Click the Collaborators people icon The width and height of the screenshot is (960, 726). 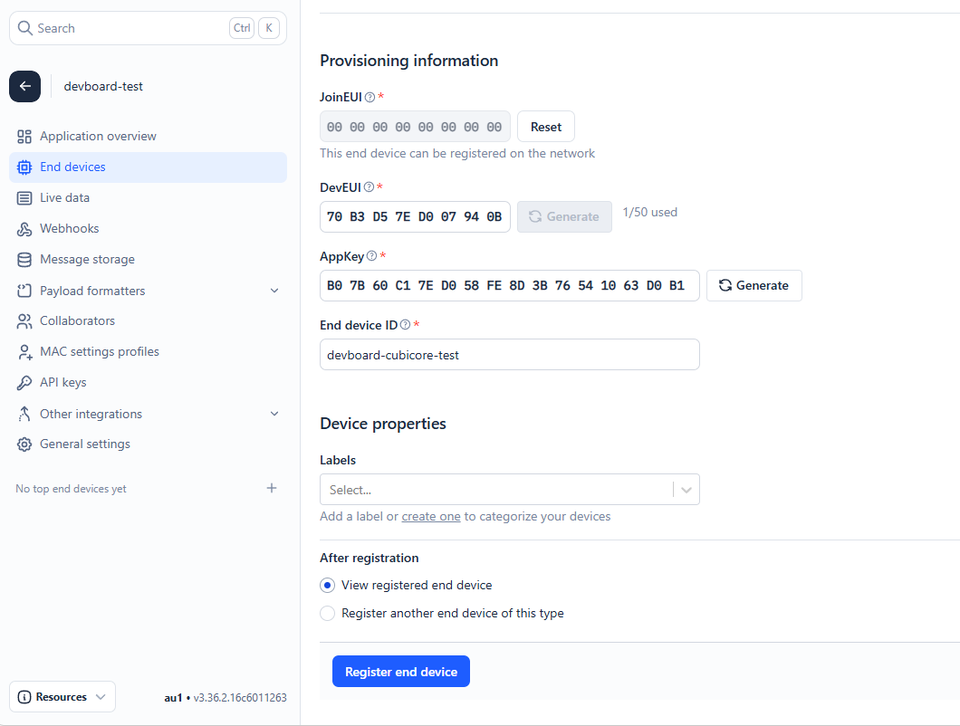click(x=24, y=321)
